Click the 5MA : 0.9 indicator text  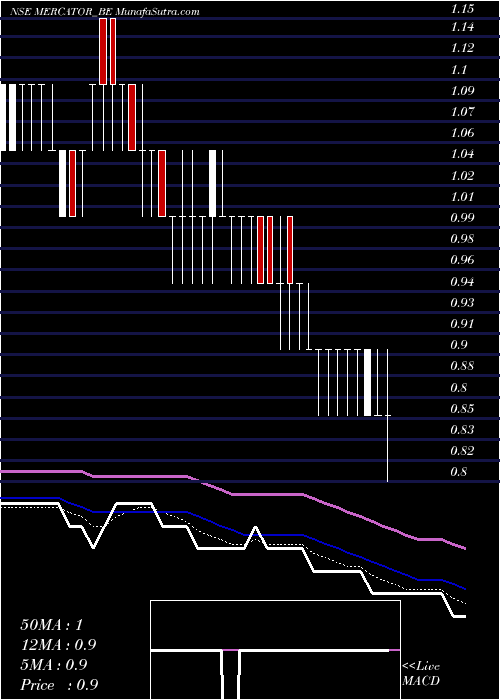[54, 665]
